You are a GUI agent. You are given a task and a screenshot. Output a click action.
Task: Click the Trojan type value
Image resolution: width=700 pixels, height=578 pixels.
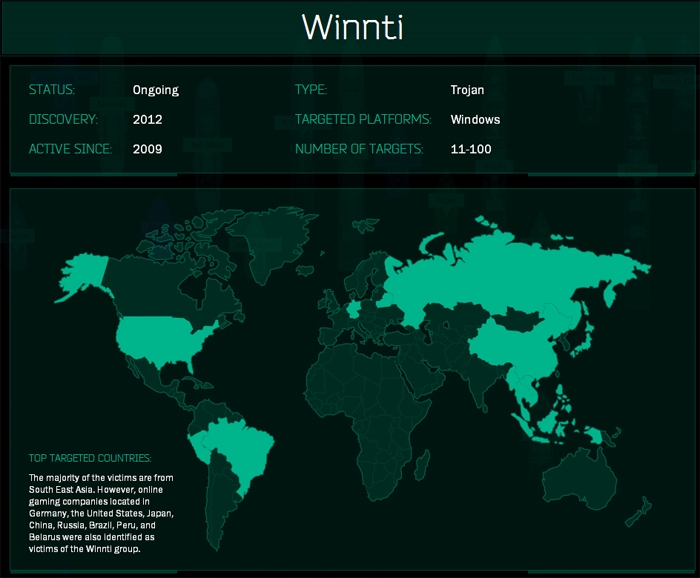click(x=467, y=90)
